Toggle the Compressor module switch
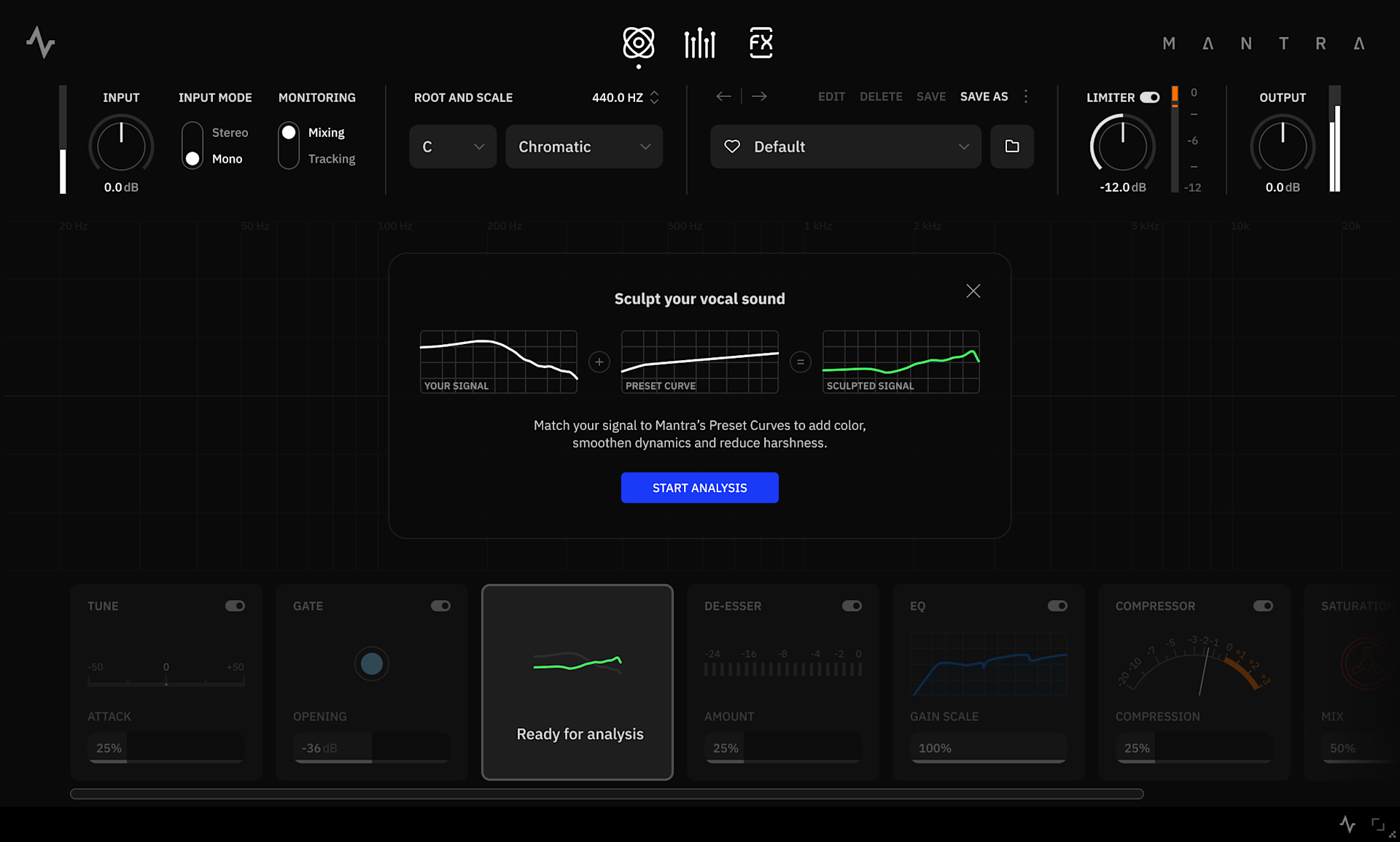1400x842 pixels. click(x=1263, y=606)
